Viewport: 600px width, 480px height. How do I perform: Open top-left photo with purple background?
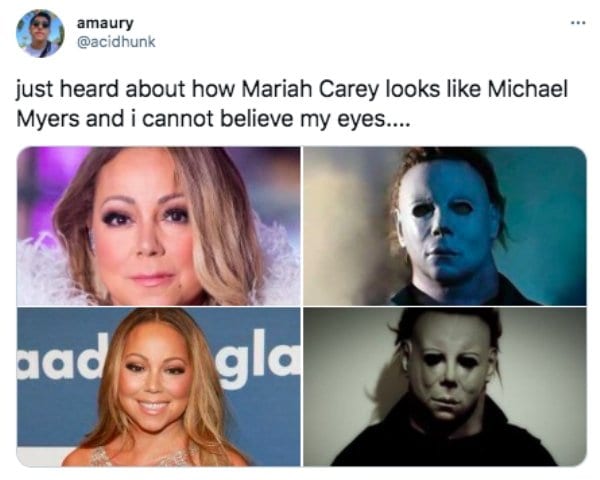pos(159,226)
